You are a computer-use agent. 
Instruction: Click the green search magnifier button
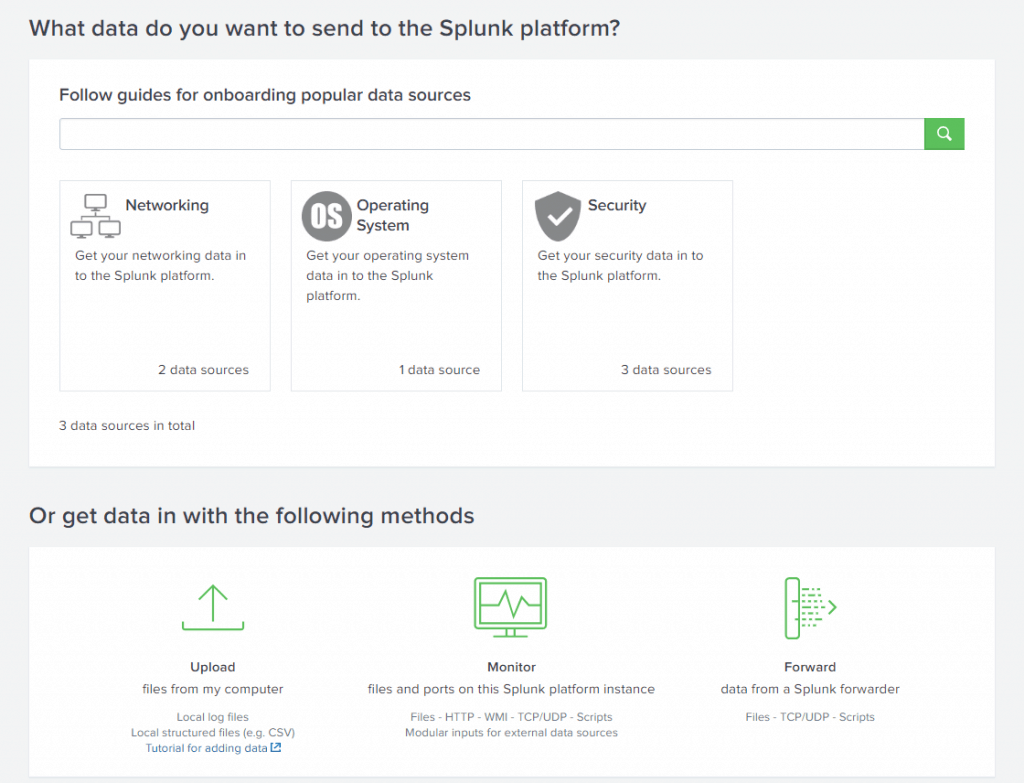click(x=944, y=134)
